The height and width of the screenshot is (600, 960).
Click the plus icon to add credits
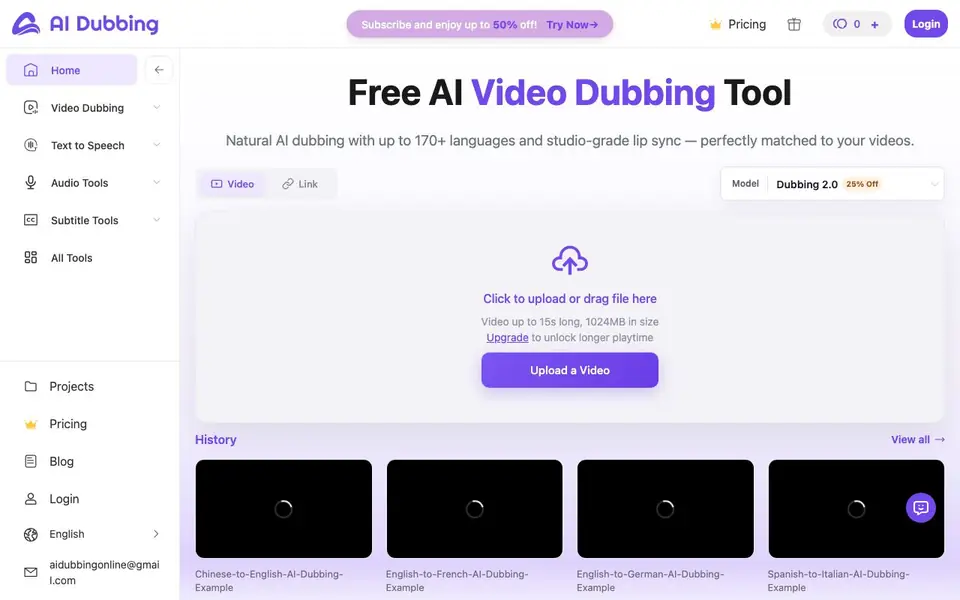(874, 24)
